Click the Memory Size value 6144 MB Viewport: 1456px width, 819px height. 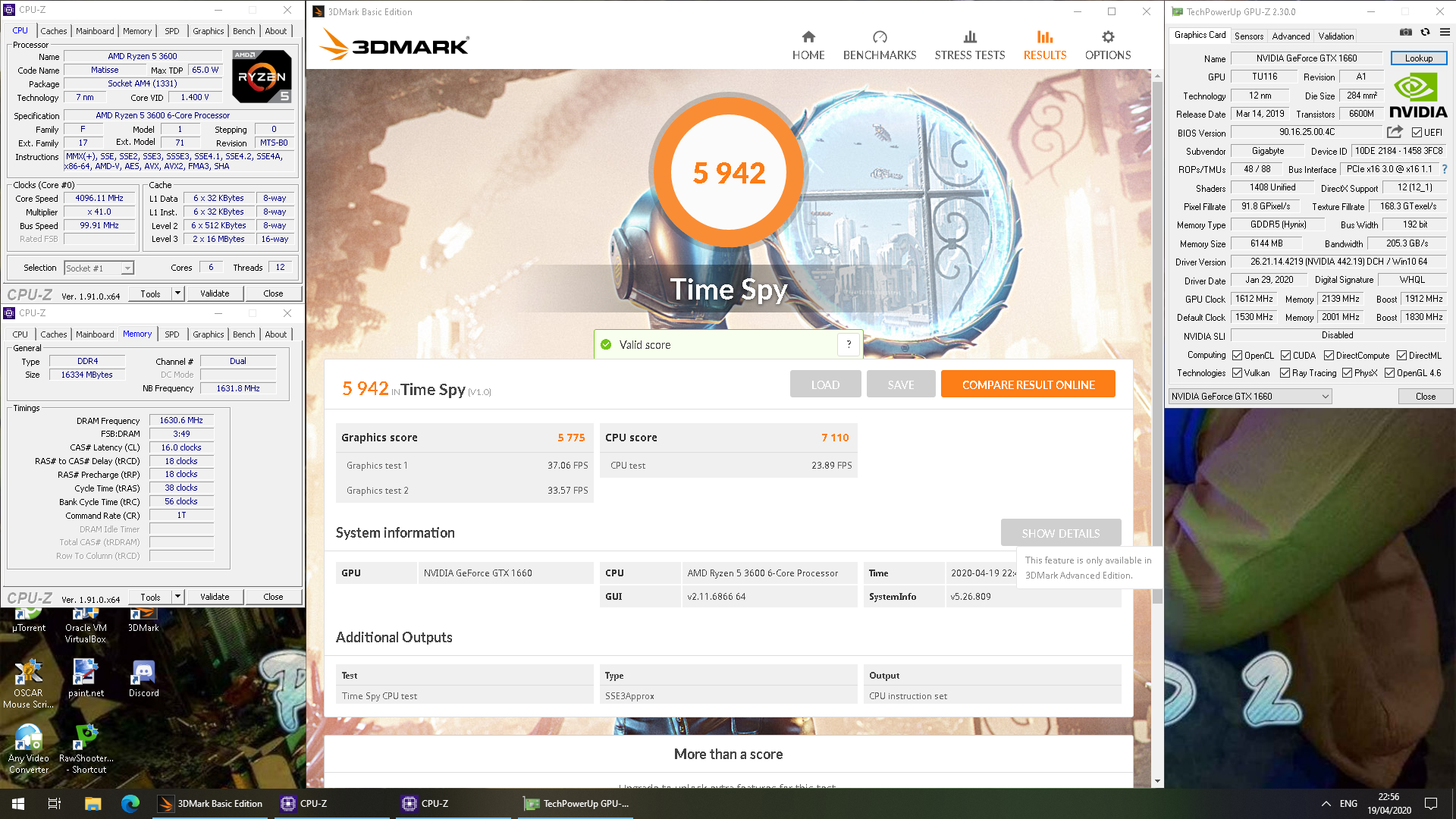click(x=1266, y=243)
